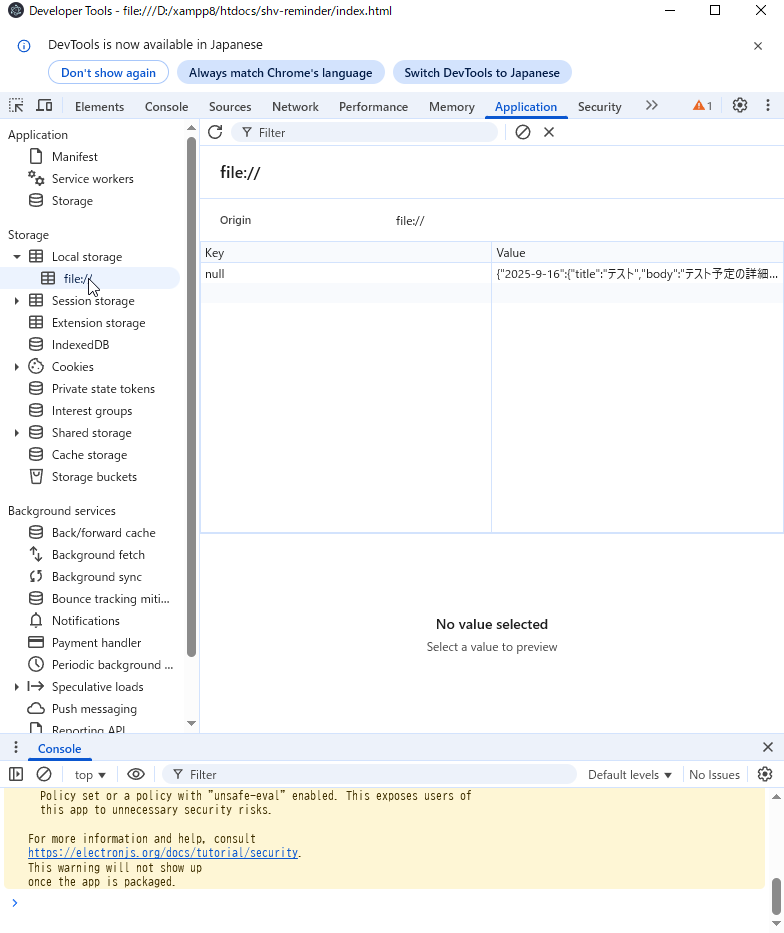Click the clear console icon

[x=44, y=774]
